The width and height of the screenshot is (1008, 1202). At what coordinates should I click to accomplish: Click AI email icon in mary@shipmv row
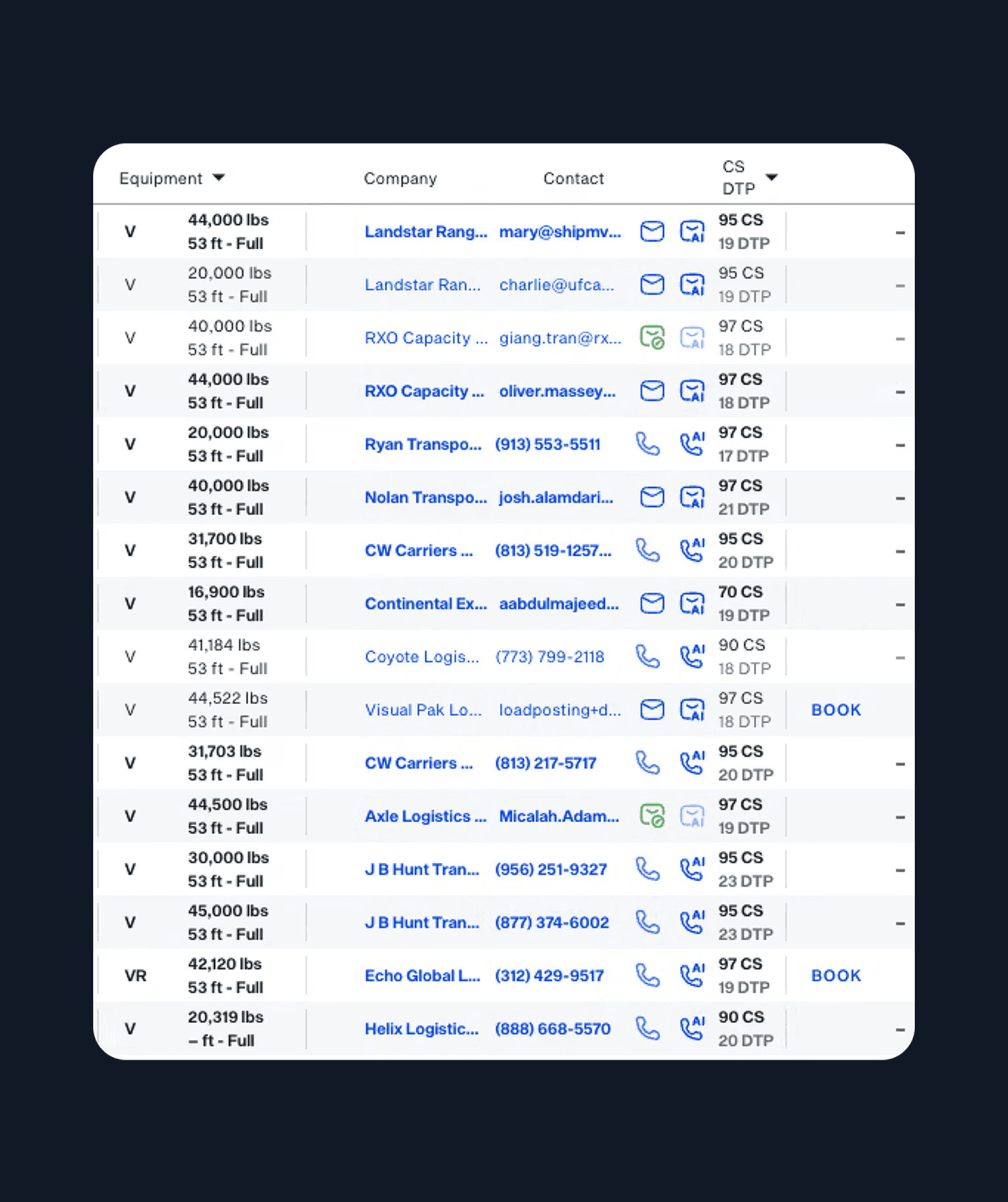(692, 232)
